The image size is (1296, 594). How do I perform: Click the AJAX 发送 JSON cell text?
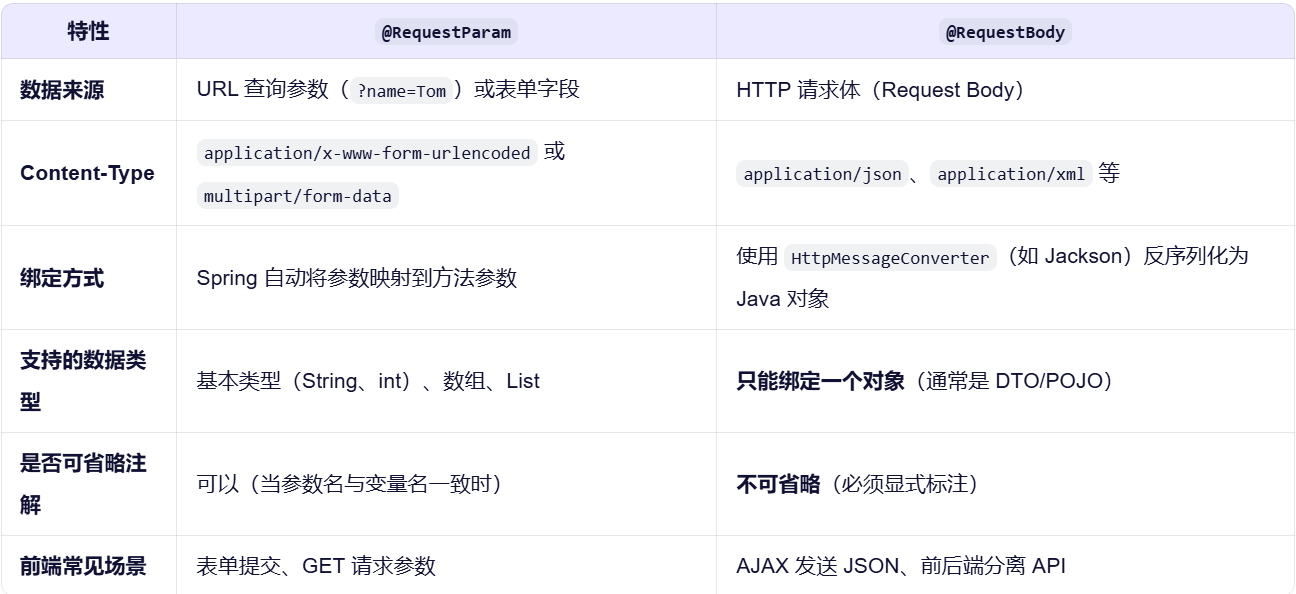[x=900, y=566]
